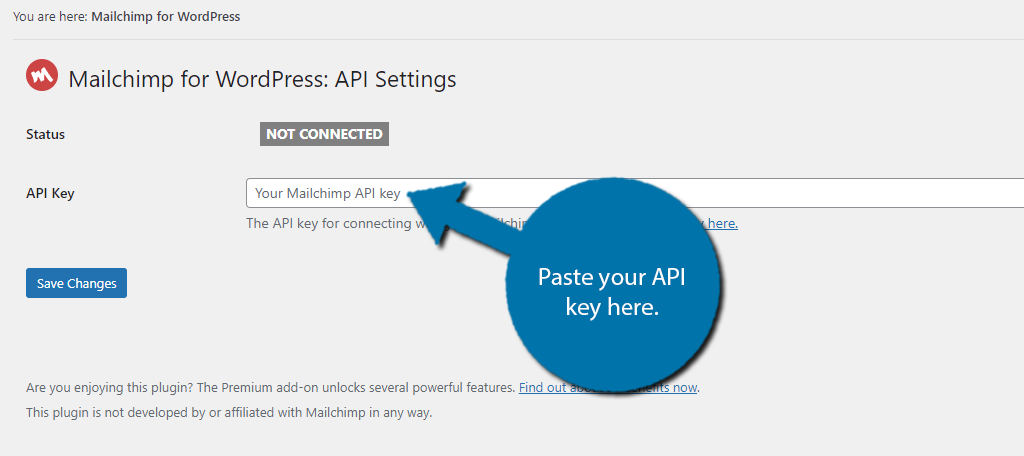The height and width of the screenshot is (456, 1024).
Task: Click the not affiliated with Mailchimp notice
Action: pyautogui.click(x=229, y=413)
